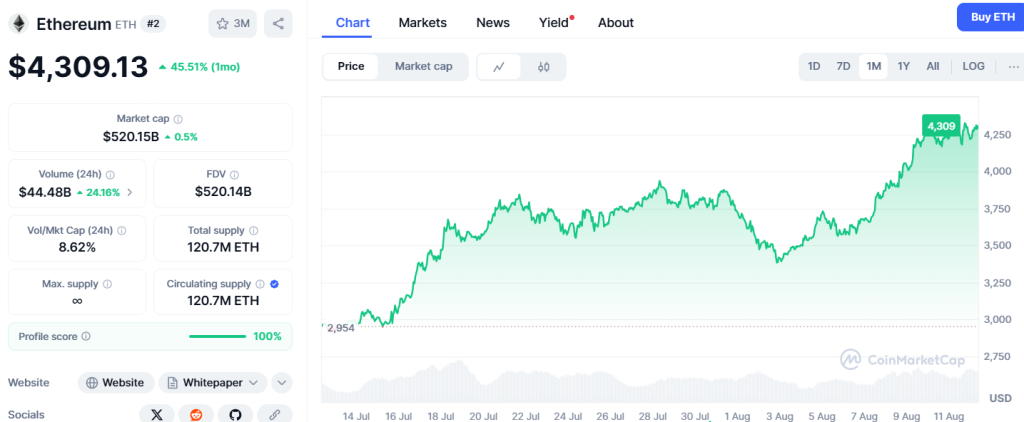The image size is (1024, 422).
Task: Open Ethereum's X (Twitter) social link
Action: coord(156,414)
